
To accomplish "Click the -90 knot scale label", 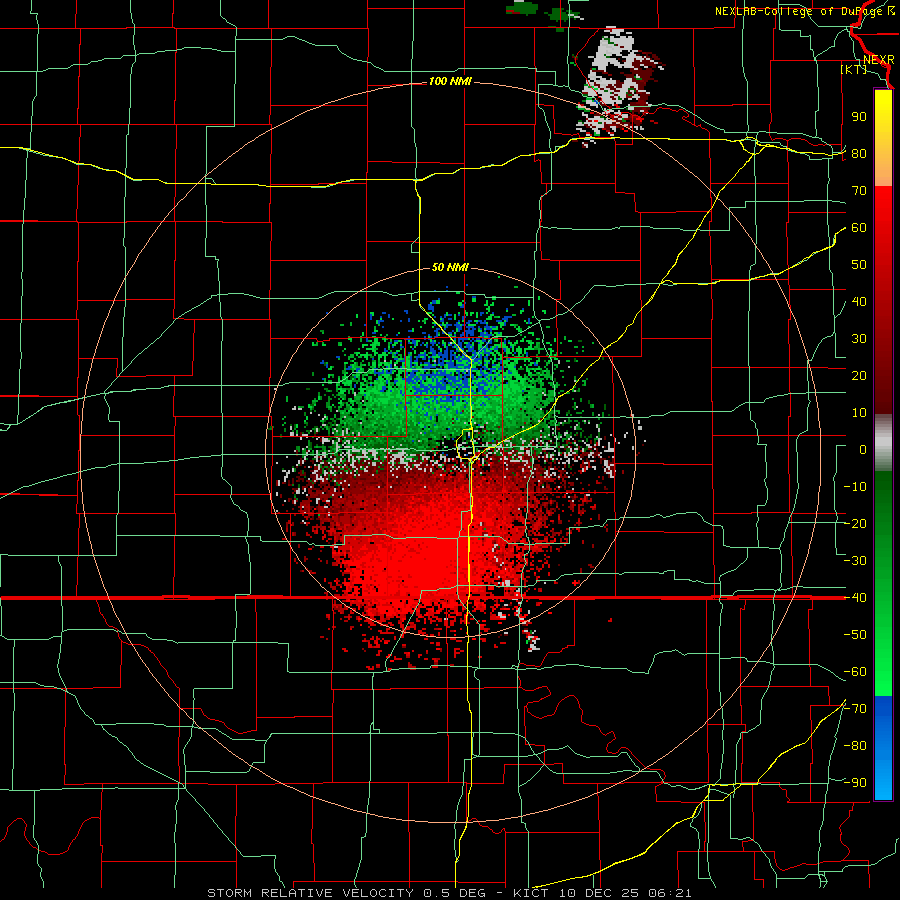I will tap(855, 783).
